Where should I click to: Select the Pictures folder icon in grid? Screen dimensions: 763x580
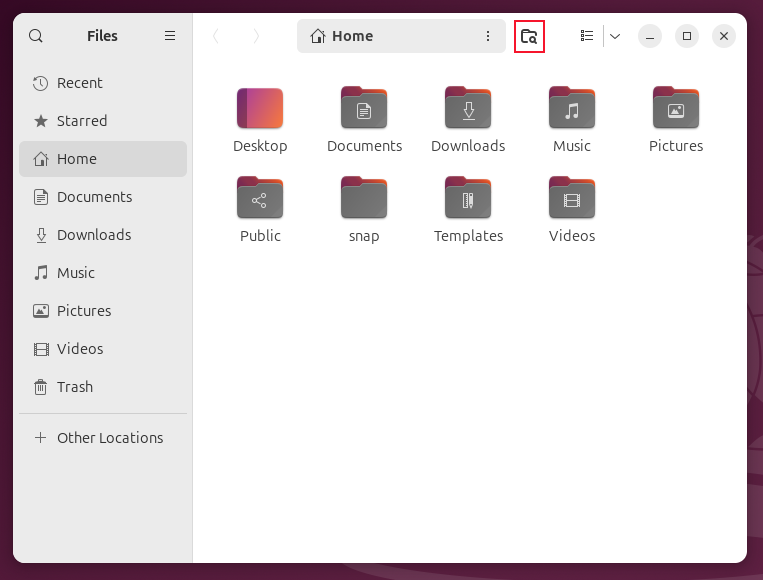676,108
